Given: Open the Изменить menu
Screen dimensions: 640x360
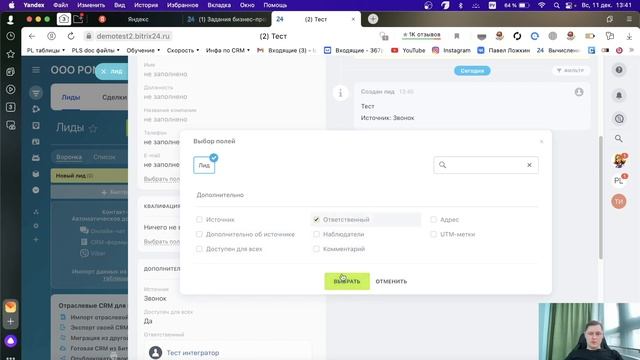Looking at the screenshot, I should point(91,5).
